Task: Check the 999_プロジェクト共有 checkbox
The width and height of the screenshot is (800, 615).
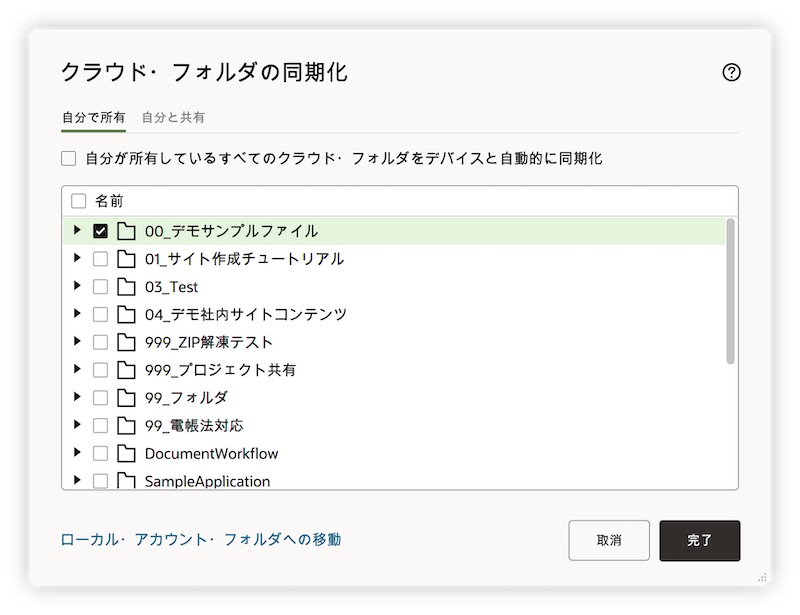Action: tap(100, 370)
